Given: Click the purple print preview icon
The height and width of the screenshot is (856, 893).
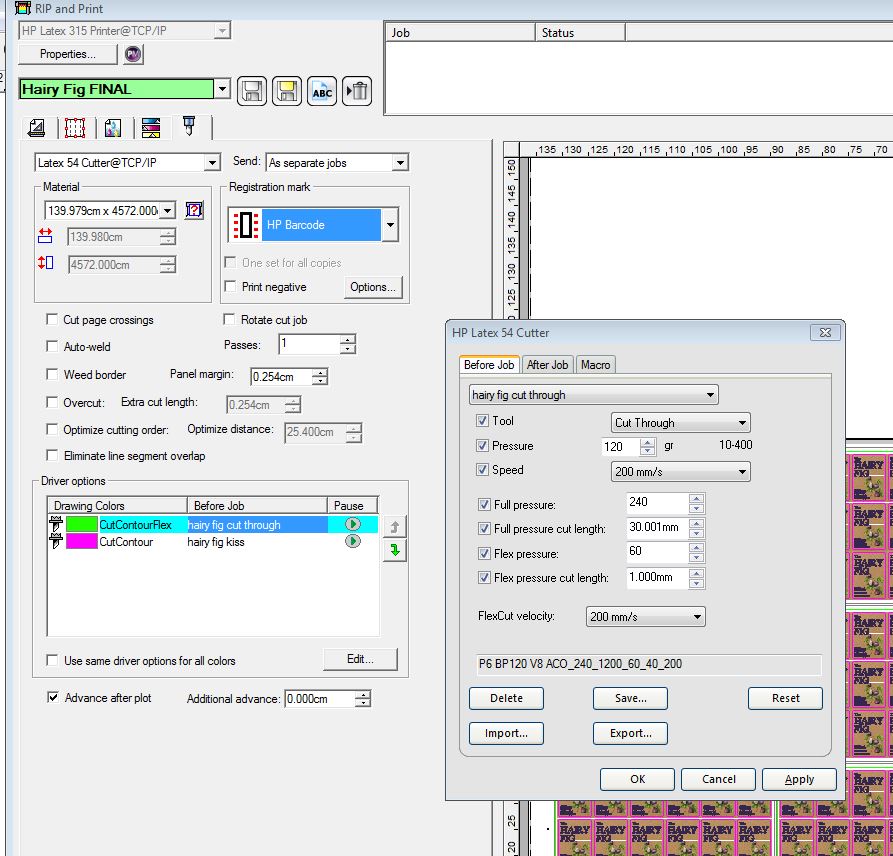Looking at the screenshot, I should pyautogui.click(x=133, y=54).
